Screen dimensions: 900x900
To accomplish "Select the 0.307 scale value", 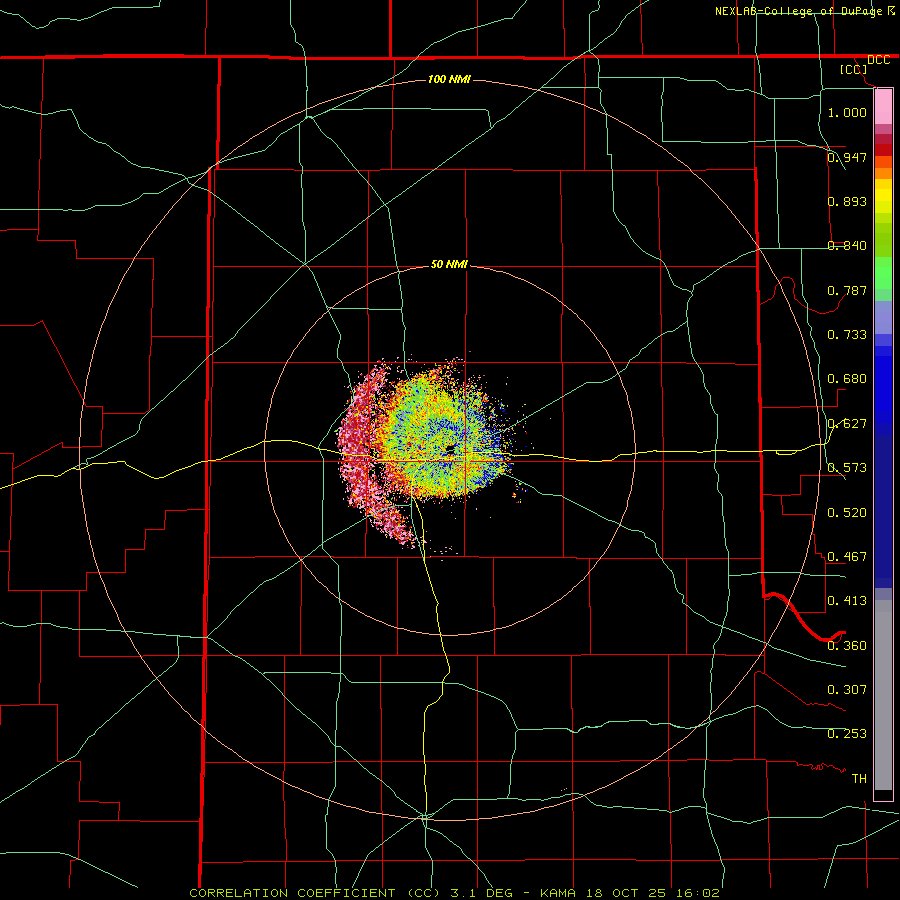I will tap(847, 690).
